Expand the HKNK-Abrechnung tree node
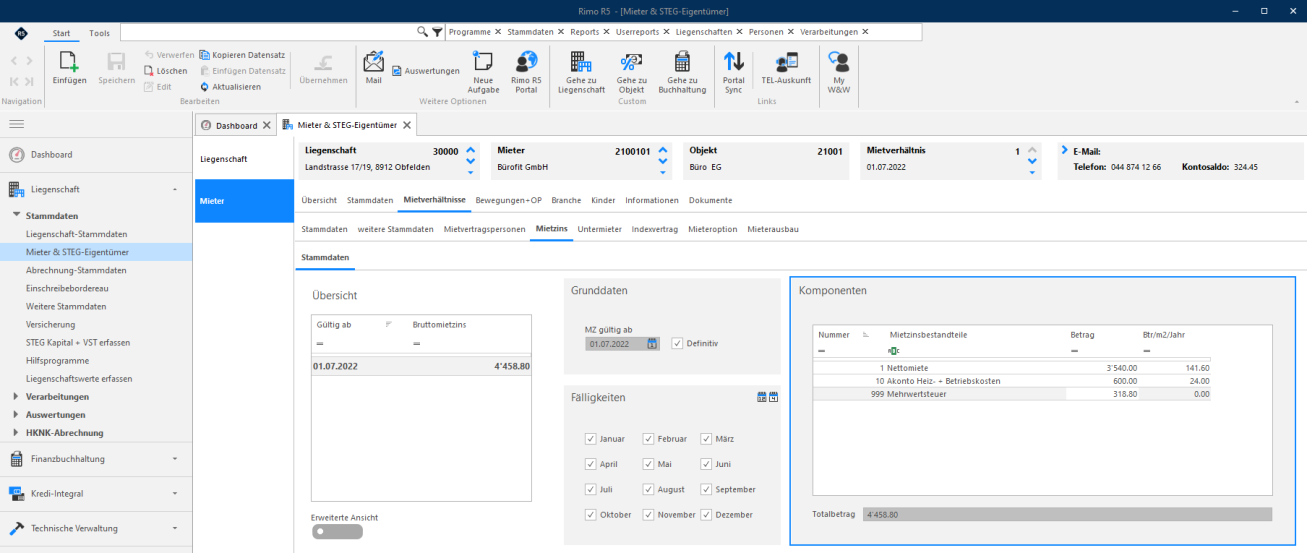This screenshot has width=1307, height=553. [x=17, y=433]
